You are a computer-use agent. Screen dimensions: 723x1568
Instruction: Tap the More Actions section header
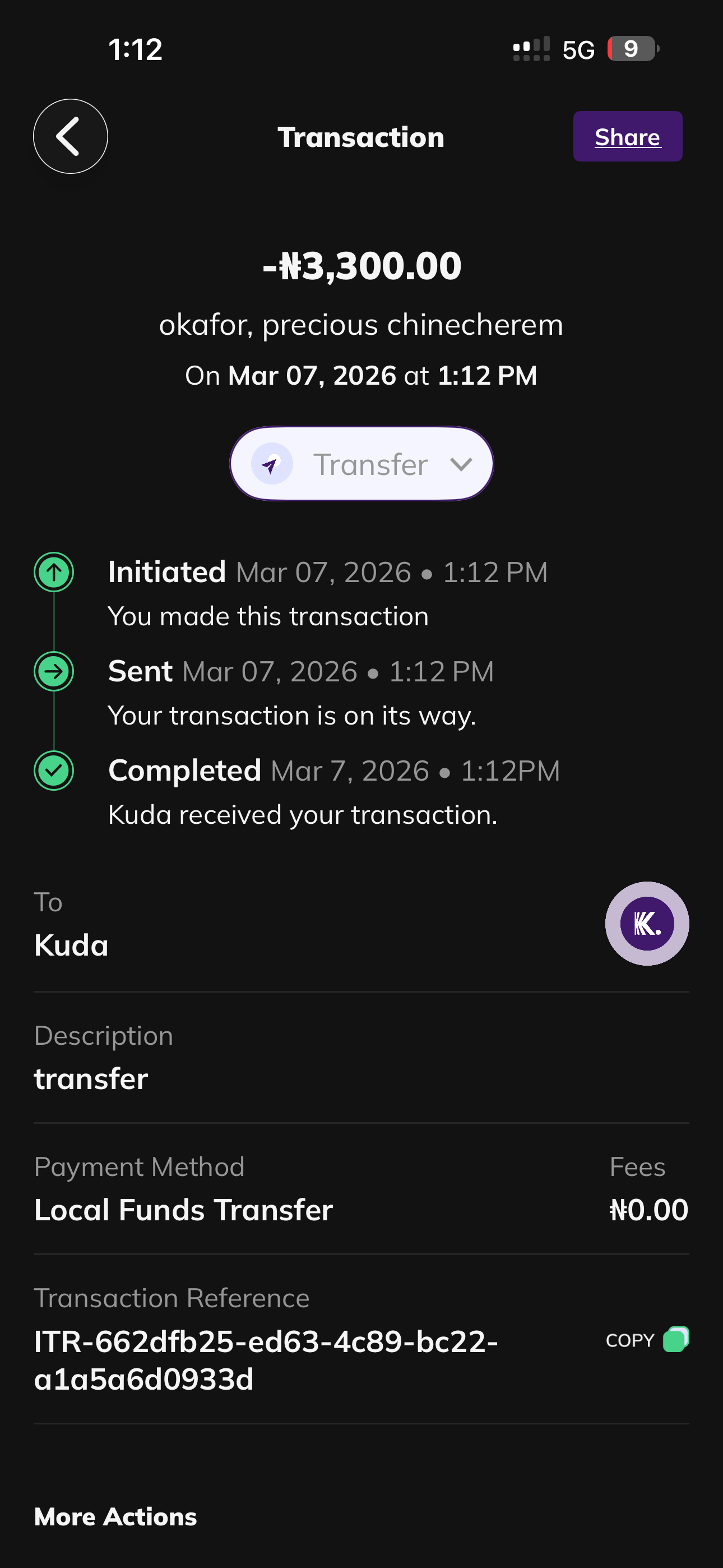pos(115,1516)
